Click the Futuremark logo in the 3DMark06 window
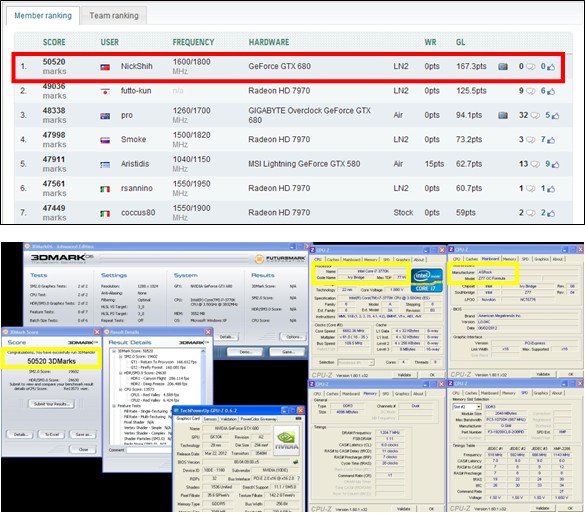Image resolution: width=585 pixels, height=514 pixels. [x=280, y=258]
